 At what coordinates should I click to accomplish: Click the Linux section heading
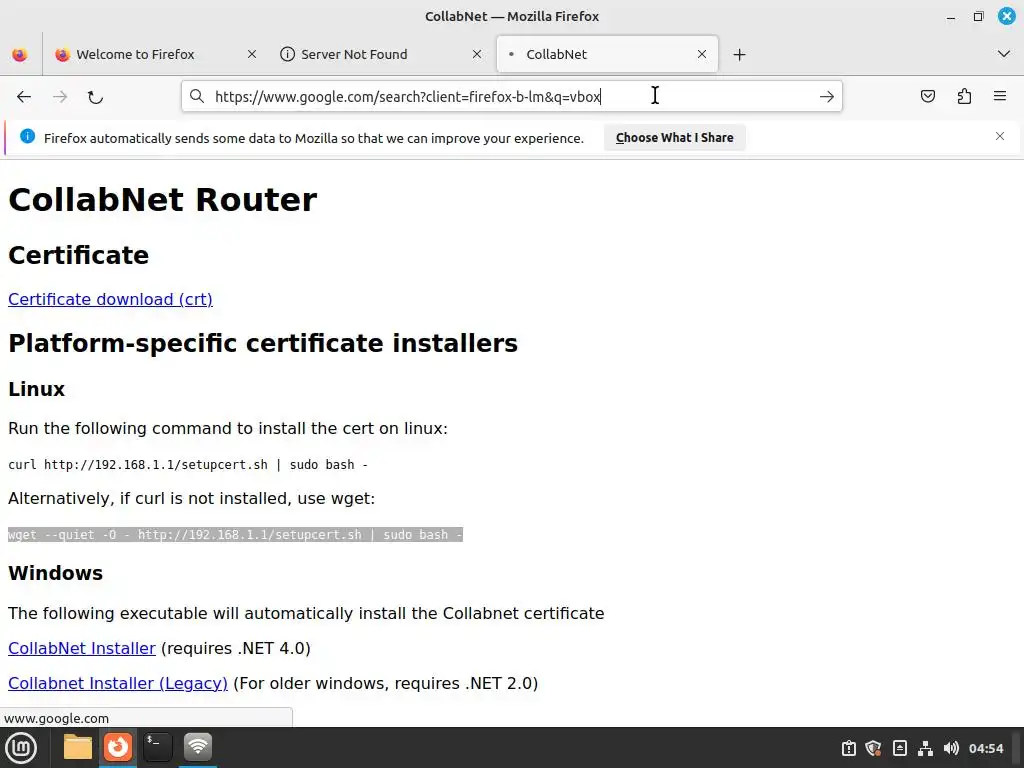[37, 389]
